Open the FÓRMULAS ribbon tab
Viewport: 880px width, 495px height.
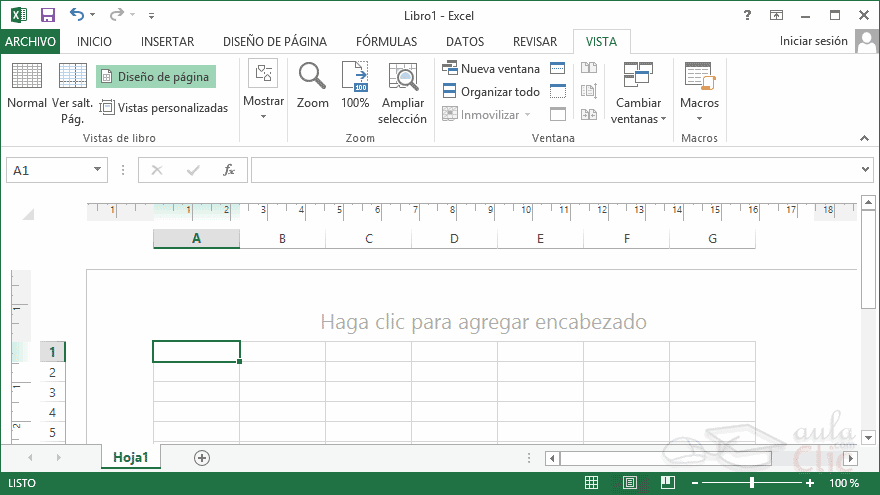[x=387, y=42]
